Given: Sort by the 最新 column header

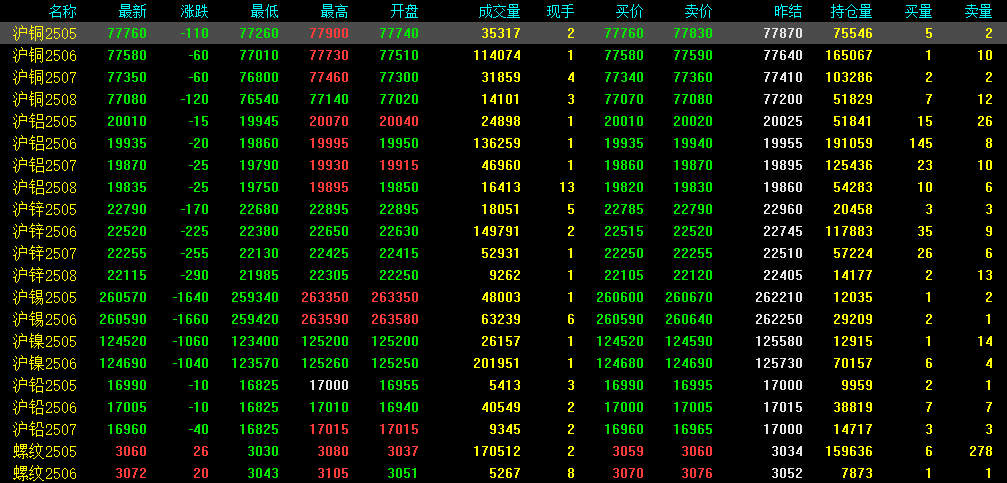Looking at the screenshot, I should pos(133,11).
